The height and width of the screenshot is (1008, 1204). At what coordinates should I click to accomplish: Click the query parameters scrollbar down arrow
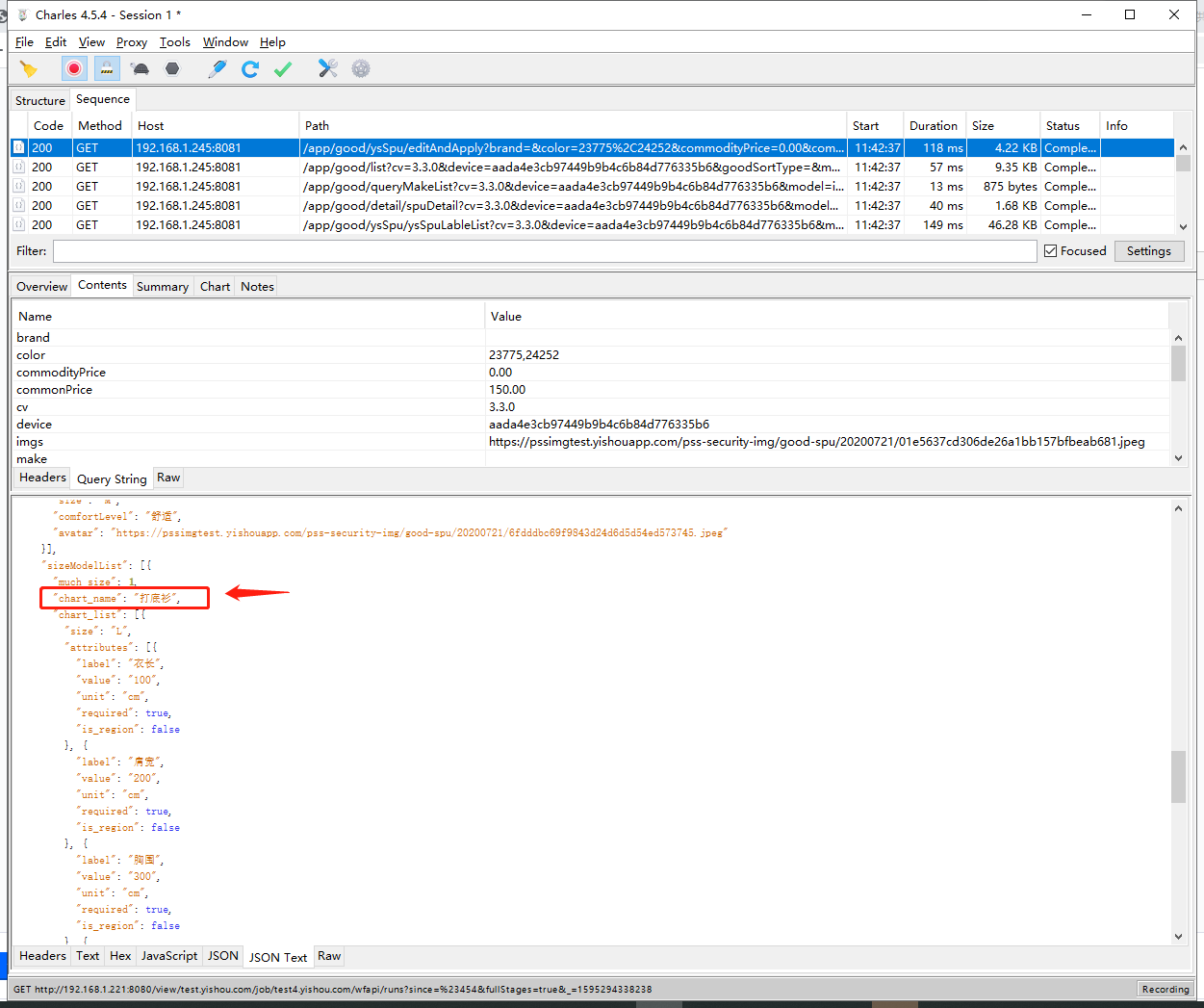(1179, 458)
